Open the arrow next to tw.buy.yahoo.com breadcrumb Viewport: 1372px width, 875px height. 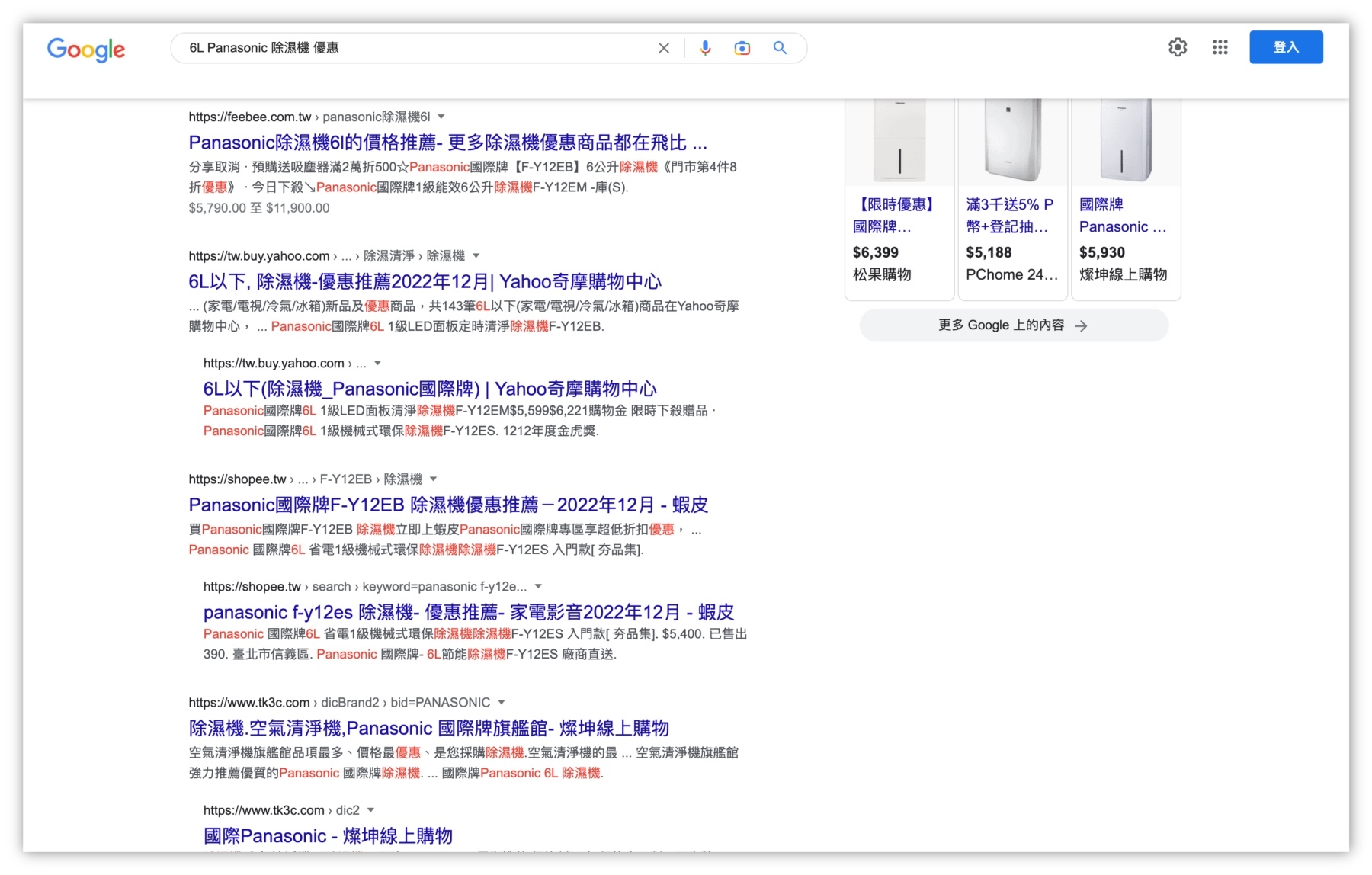(477, 255)
